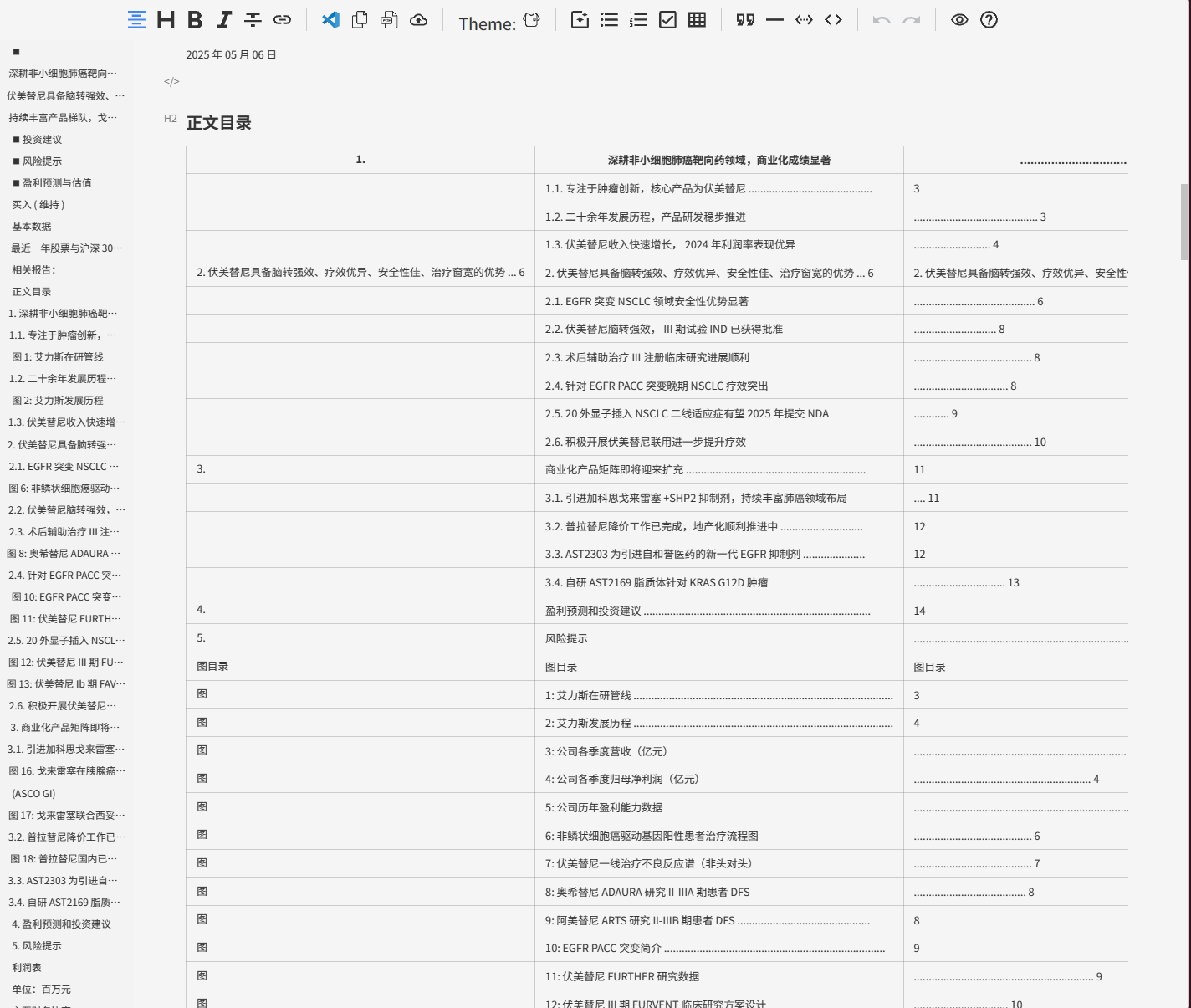Viewport: 1191px width, 1008px height.
Task: Select outline item 风险提示 in the sidebar
Action: 38,161
